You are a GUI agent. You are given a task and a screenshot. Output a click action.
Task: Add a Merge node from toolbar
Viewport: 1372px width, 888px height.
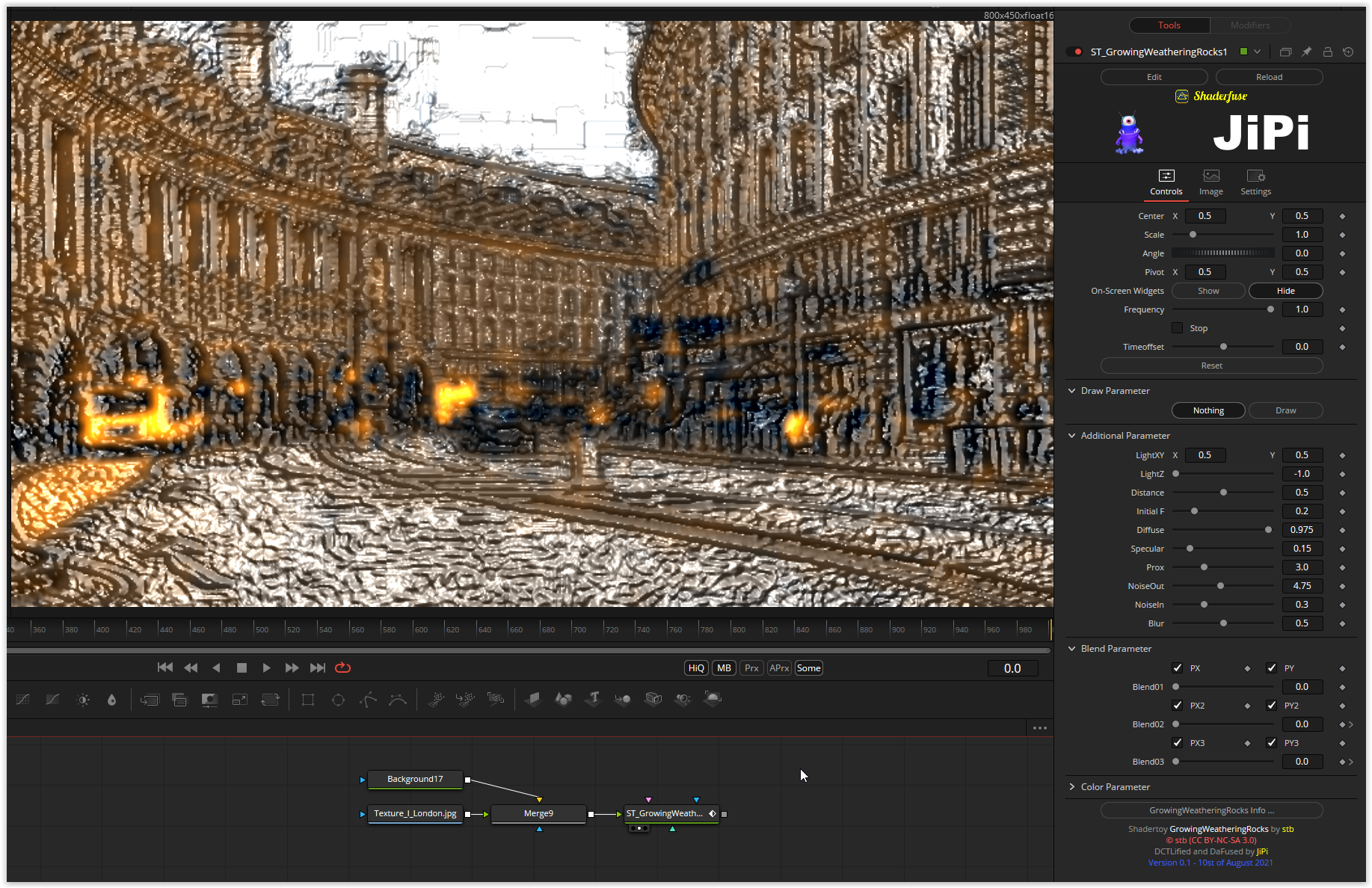click(x=150, y=700)
